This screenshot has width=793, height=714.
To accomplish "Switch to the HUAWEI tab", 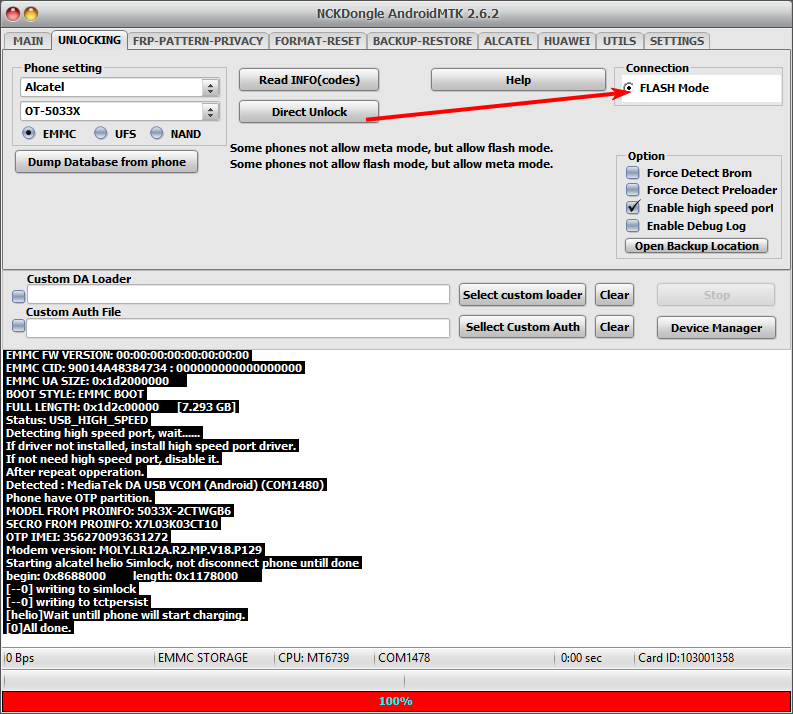I will [x=567, y=41].
